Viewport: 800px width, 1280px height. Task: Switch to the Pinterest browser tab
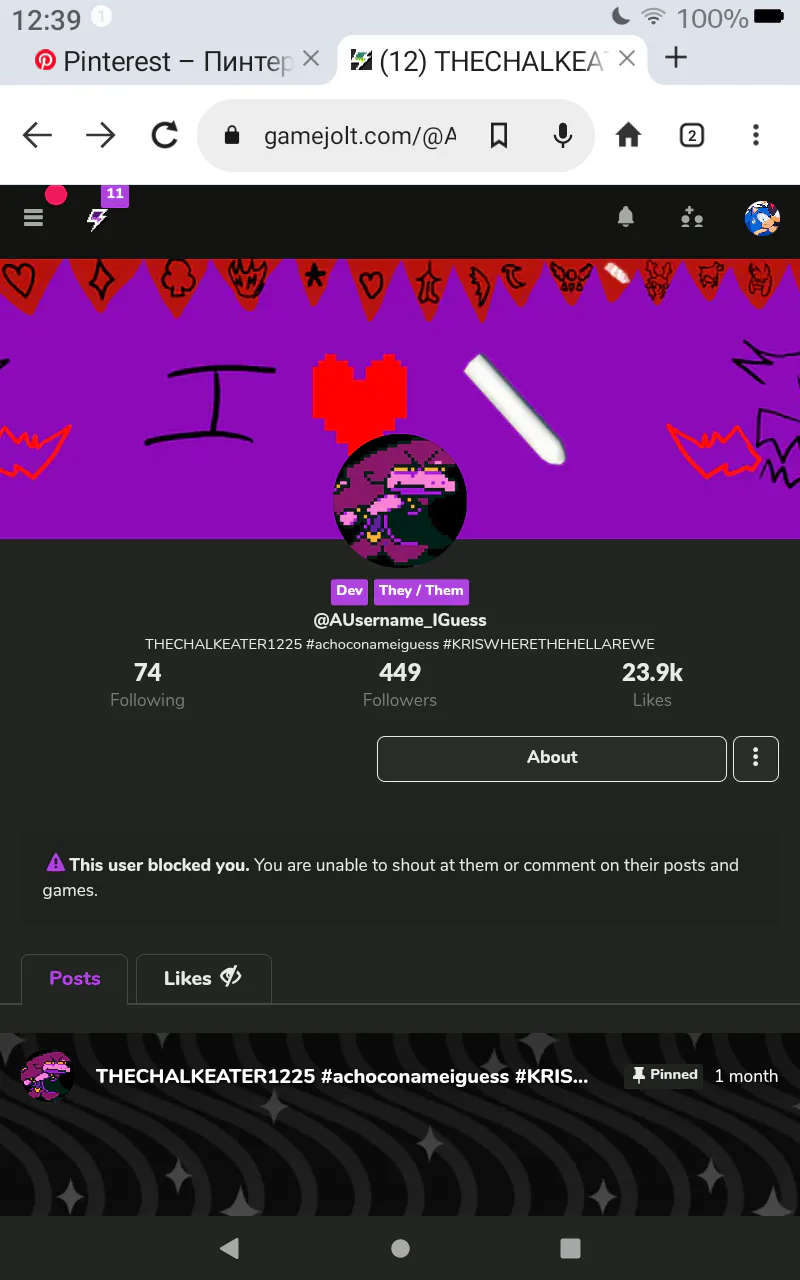coord(165,61)
